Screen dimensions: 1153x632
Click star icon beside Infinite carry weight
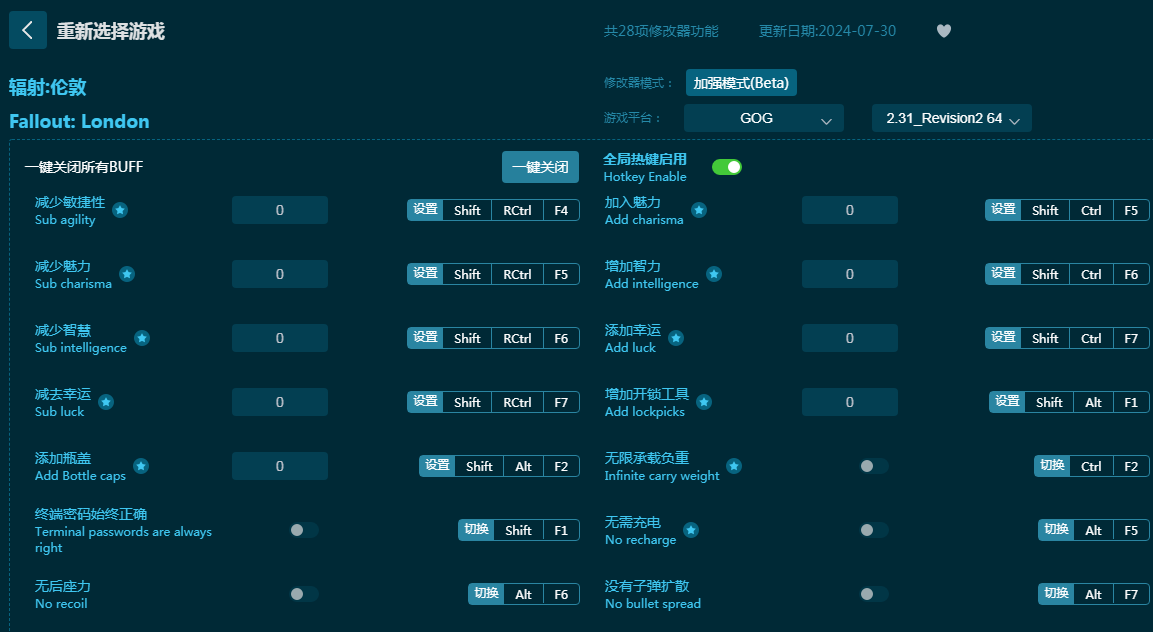point(734,466)
